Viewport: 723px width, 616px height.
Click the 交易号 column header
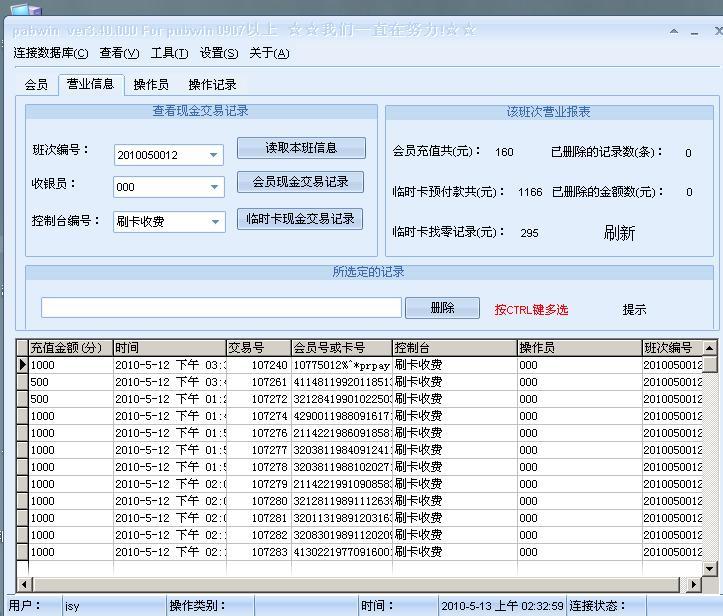[259, 348]
